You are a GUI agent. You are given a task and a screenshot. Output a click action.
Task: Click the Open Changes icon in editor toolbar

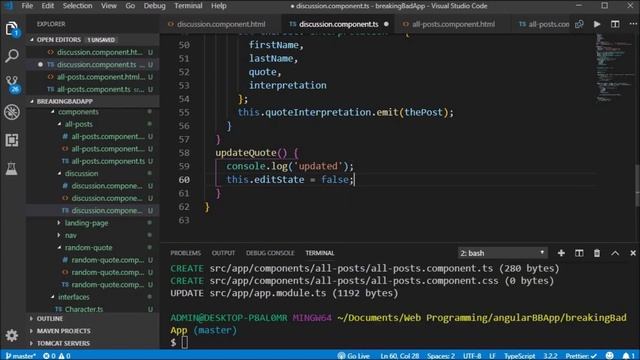(579, 24)
